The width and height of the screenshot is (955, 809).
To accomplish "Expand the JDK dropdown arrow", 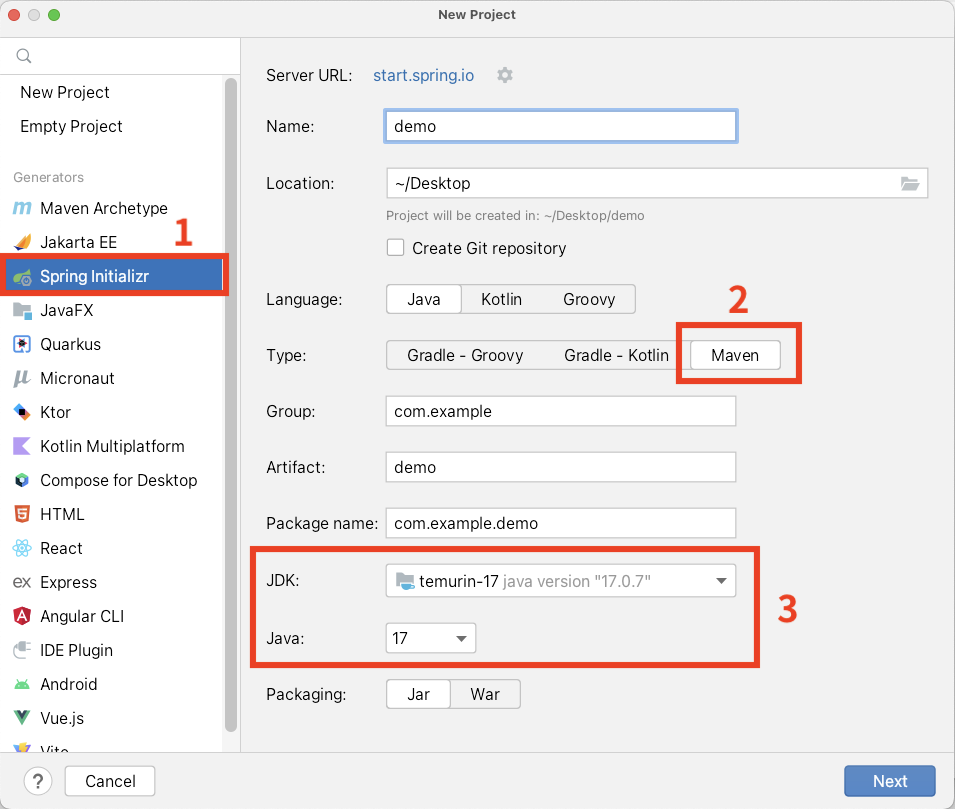I will (x=721, y=581).
